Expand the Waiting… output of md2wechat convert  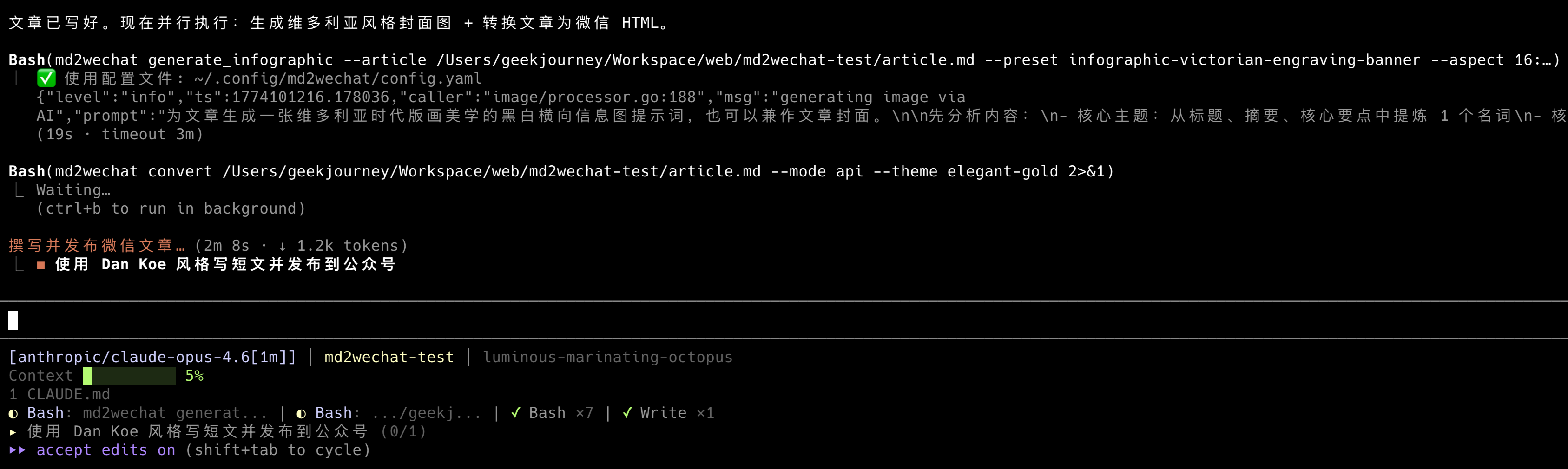[73, 190]
